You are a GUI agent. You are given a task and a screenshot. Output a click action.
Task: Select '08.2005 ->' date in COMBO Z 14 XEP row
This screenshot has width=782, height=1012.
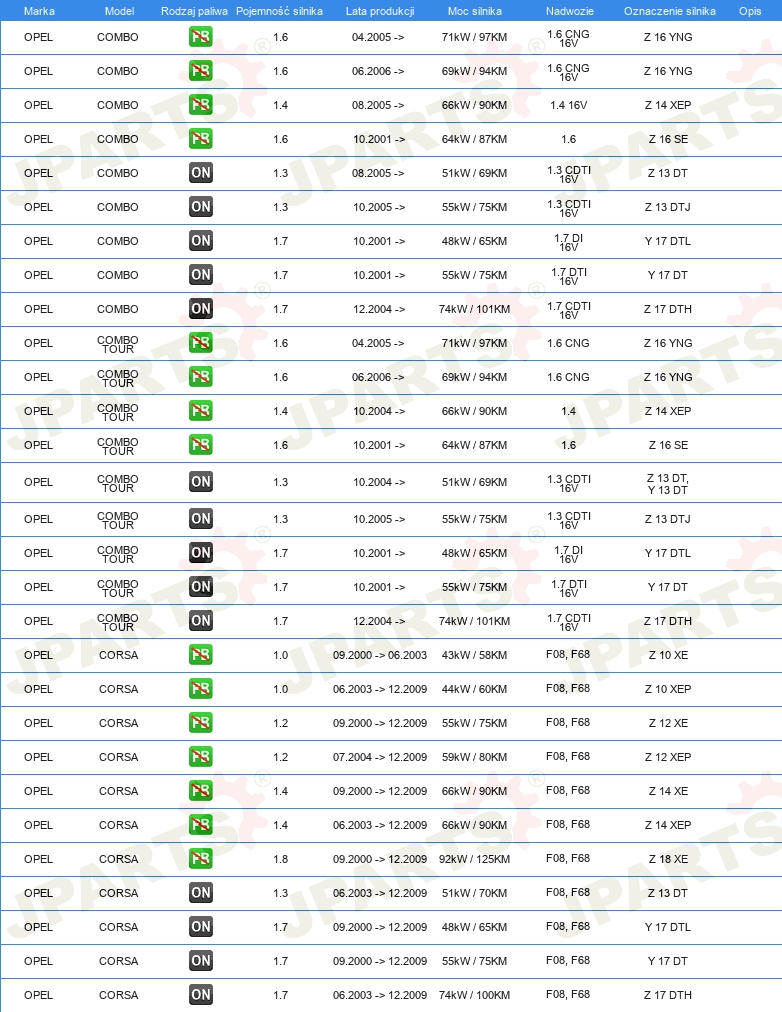(x=378, y=105)
